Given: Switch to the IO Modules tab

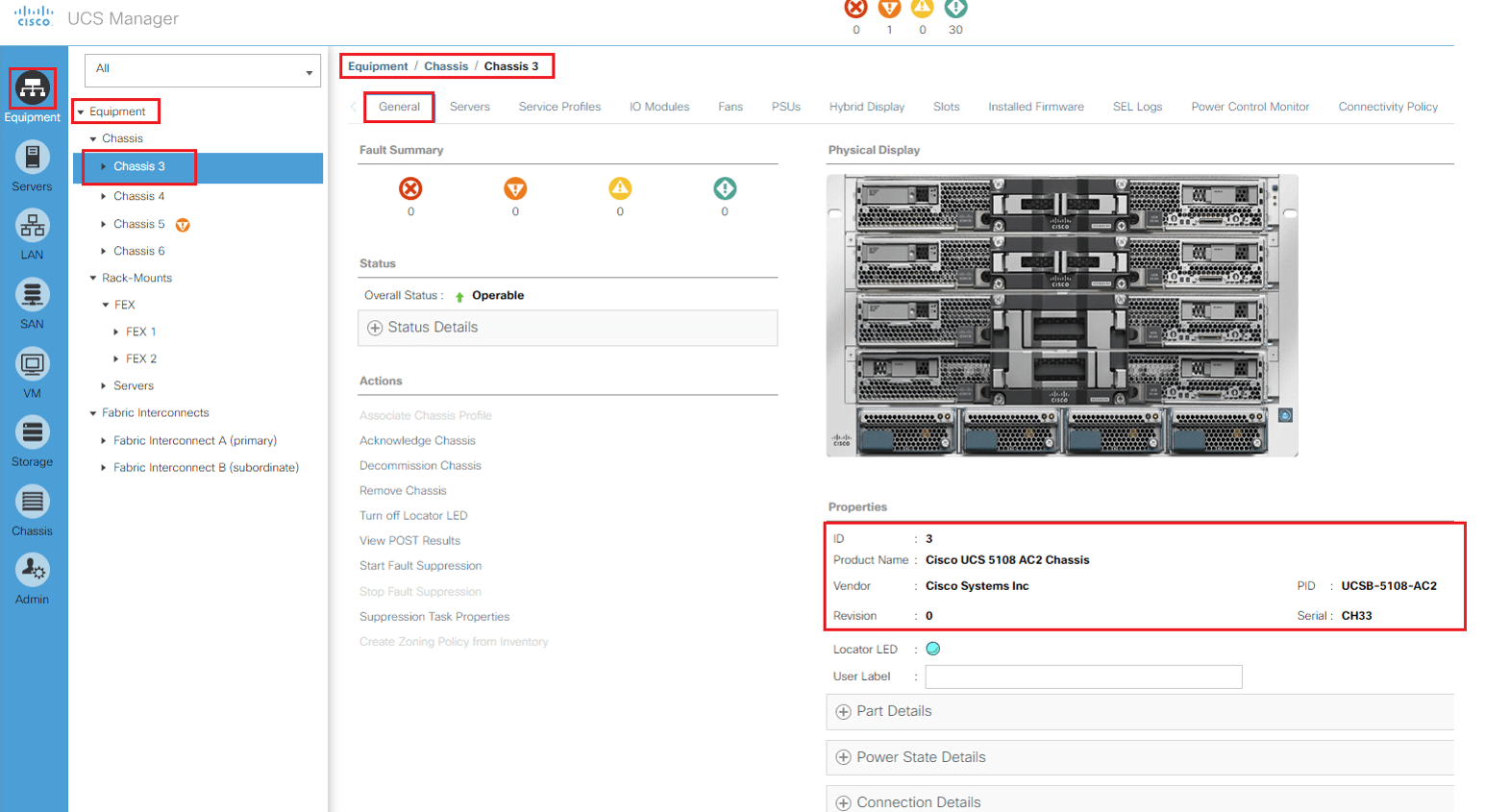Looking at the screenshot, I should click(x=659, y=107).
